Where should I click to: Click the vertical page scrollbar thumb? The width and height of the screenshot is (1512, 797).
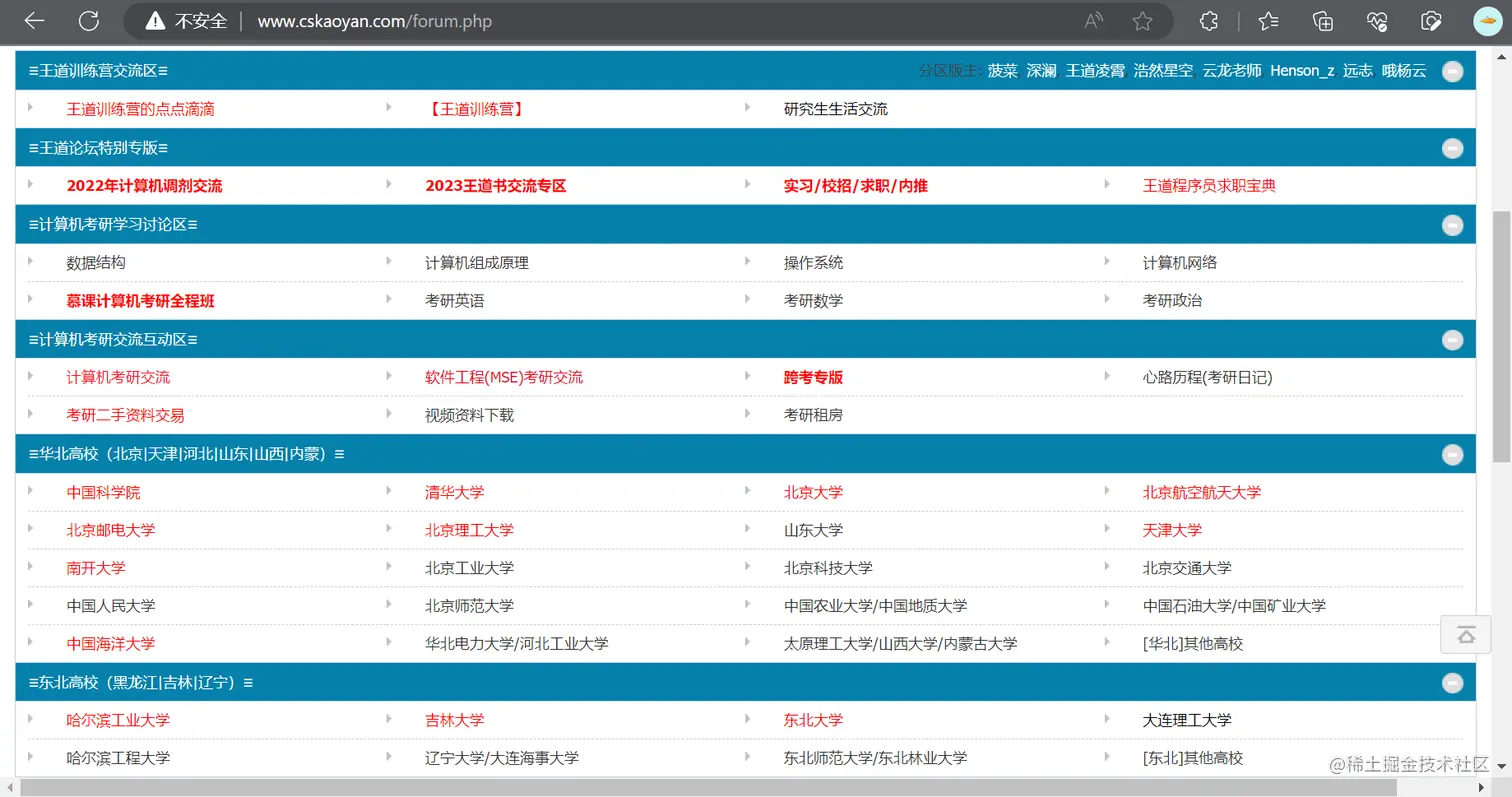click(x=1501, y=337)
